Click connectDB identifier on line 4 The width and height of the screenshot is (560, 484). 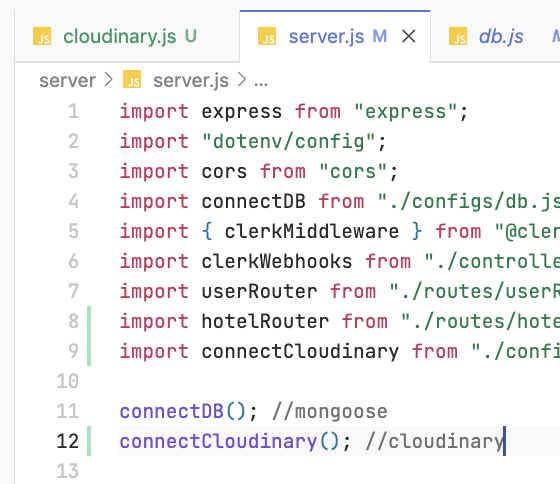[254, 201]
